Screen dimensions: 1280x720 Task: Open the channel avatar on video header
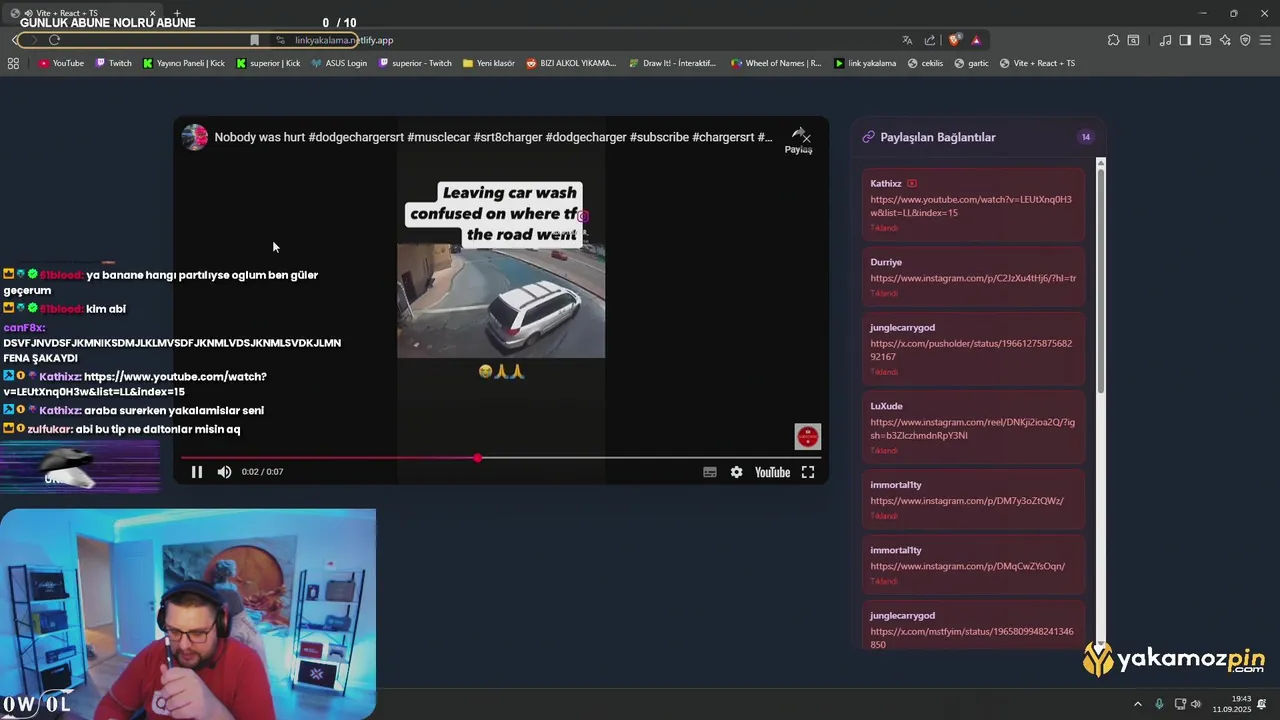click(x=194, y=137)
